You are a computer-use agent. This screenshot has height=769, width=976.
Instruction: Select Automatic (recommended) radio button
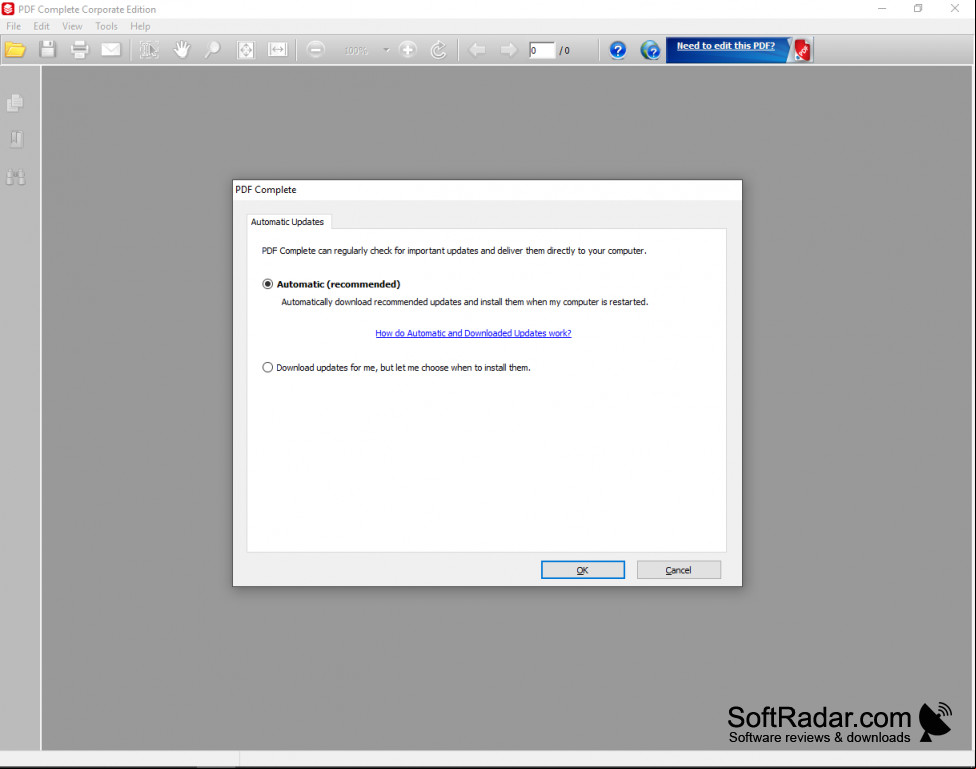[x=268, y=284]
